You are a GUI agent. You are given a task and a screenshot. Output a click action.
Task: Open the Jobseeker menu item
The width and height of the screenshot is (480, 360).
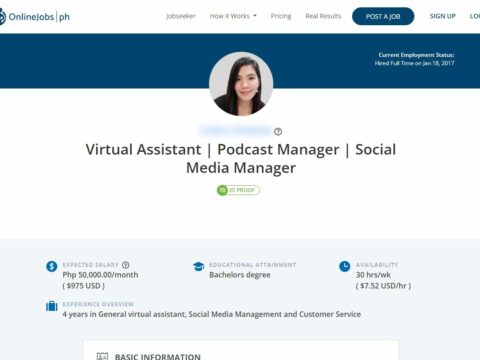(x=181, y=16)
